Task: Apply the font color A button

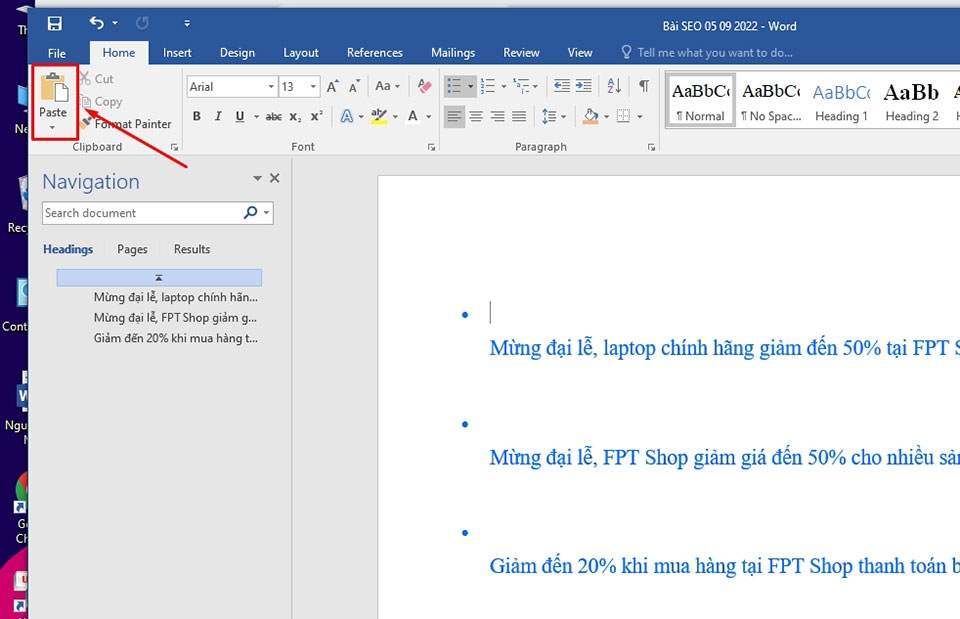Action: point(413,116)
